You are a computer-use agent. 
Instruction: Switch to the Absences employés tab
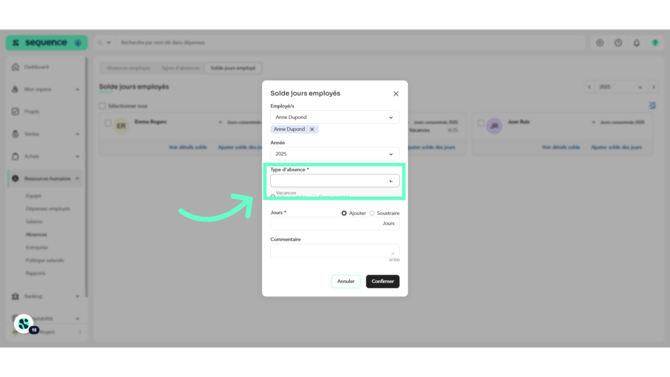[128, 68]
